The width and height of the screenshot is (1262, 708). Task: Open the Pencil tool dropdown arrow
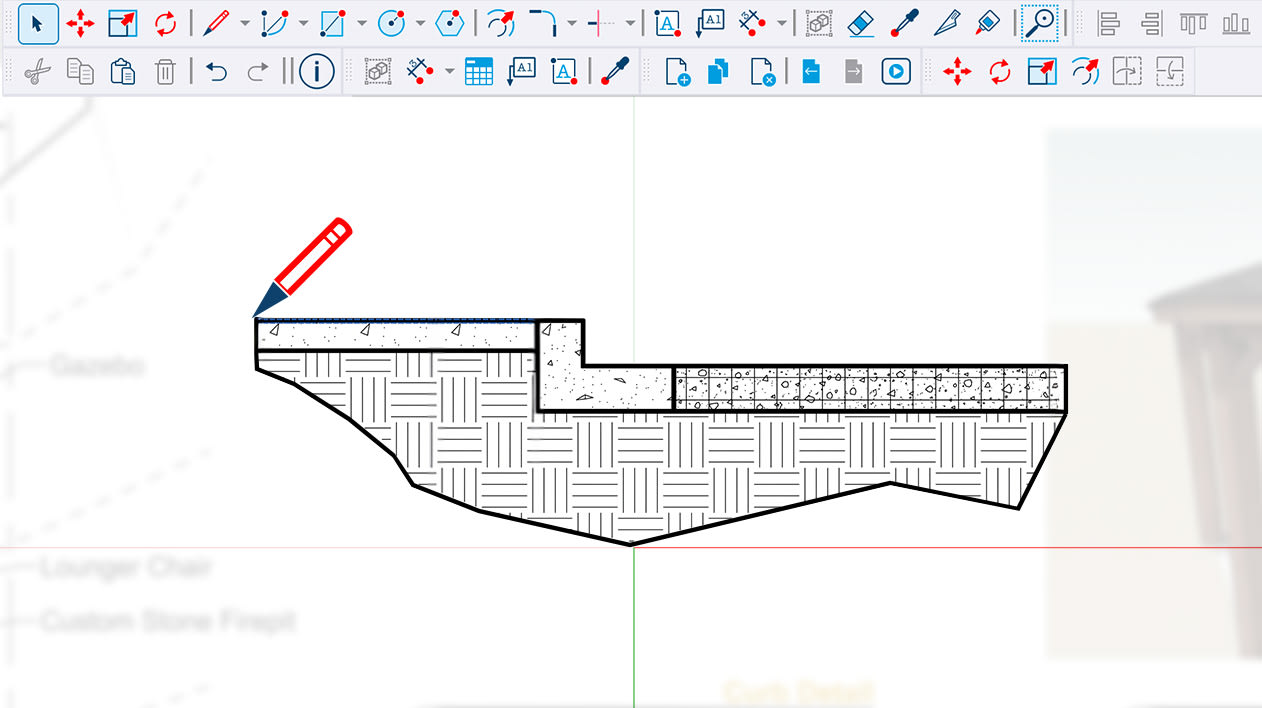coord(245,23)
